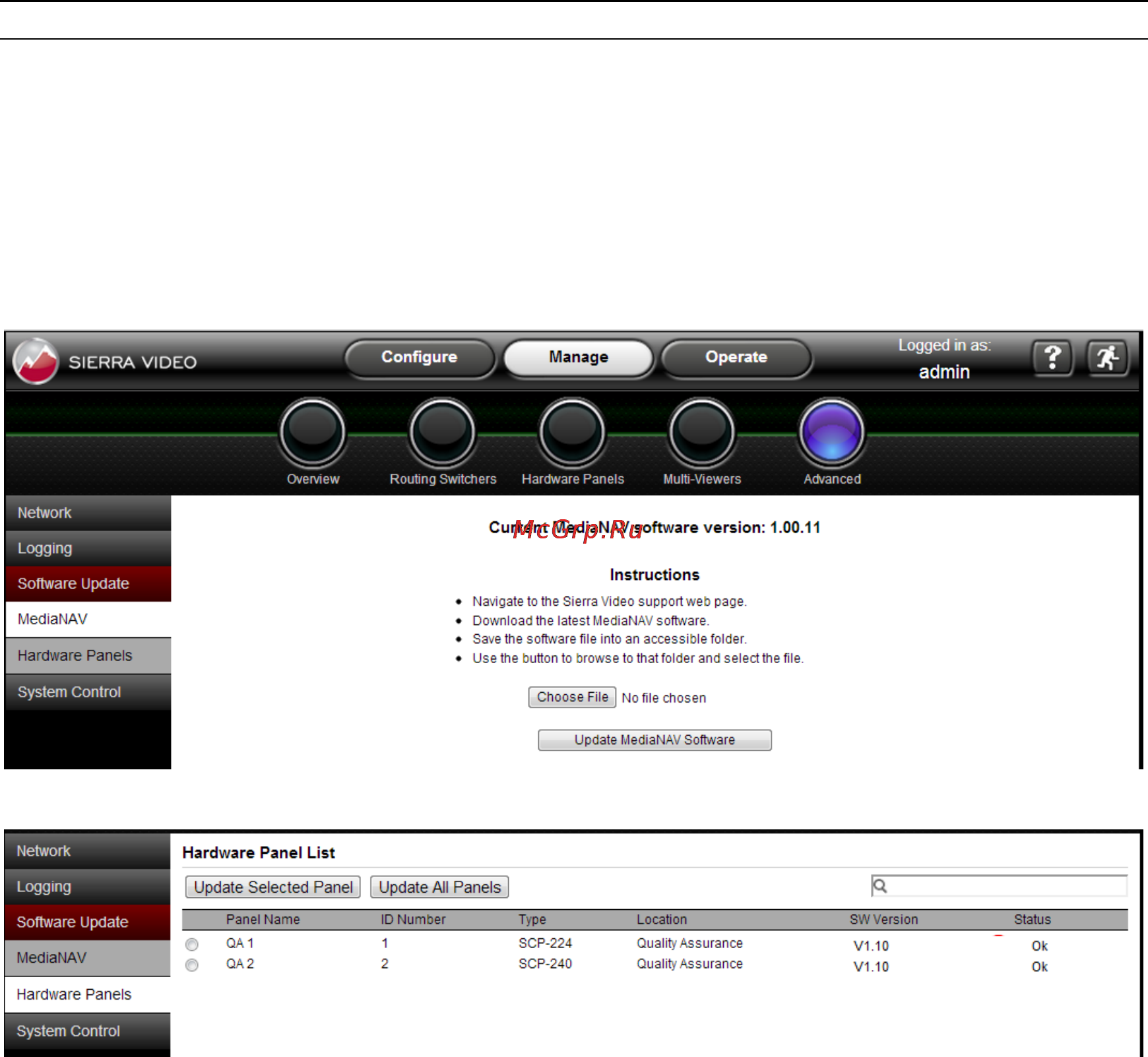Viewport: 1148px width, 1057px height.
Task: Click Update MediaNAV Software button
Action: point(654,740)
